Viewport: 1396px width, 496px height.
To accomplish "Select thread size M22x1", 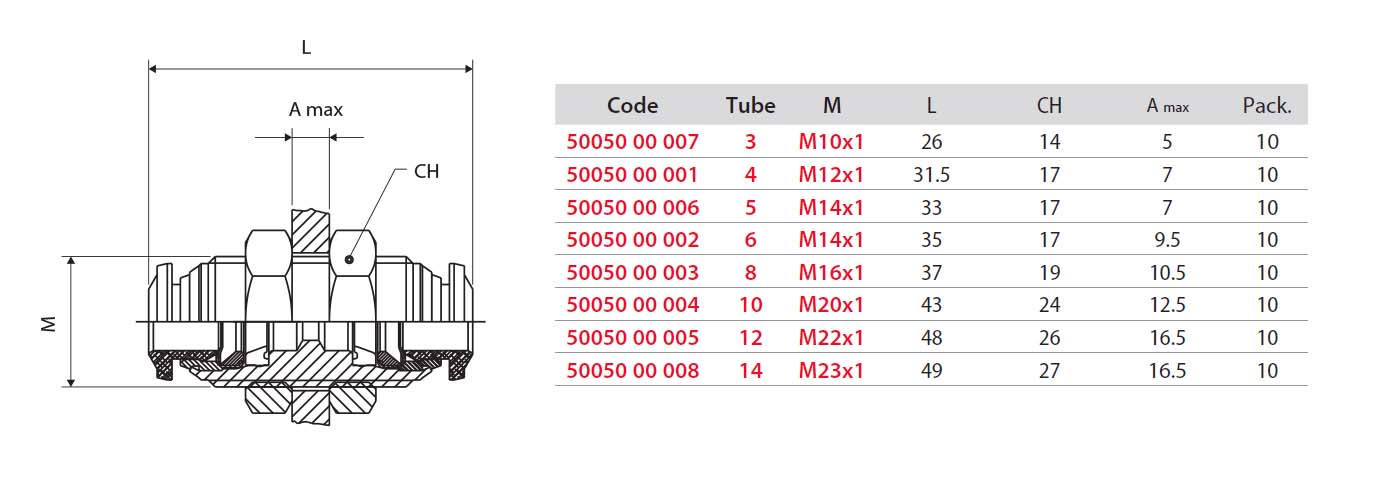I will (x=831, y=338).
